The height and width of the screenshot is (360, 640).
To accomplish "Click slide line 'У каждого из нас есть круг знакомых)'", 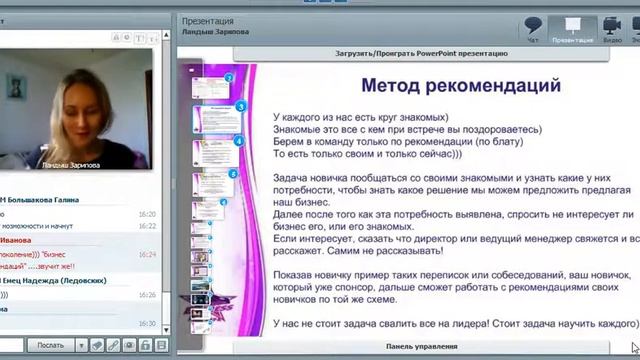I will (x=361, y=118).
